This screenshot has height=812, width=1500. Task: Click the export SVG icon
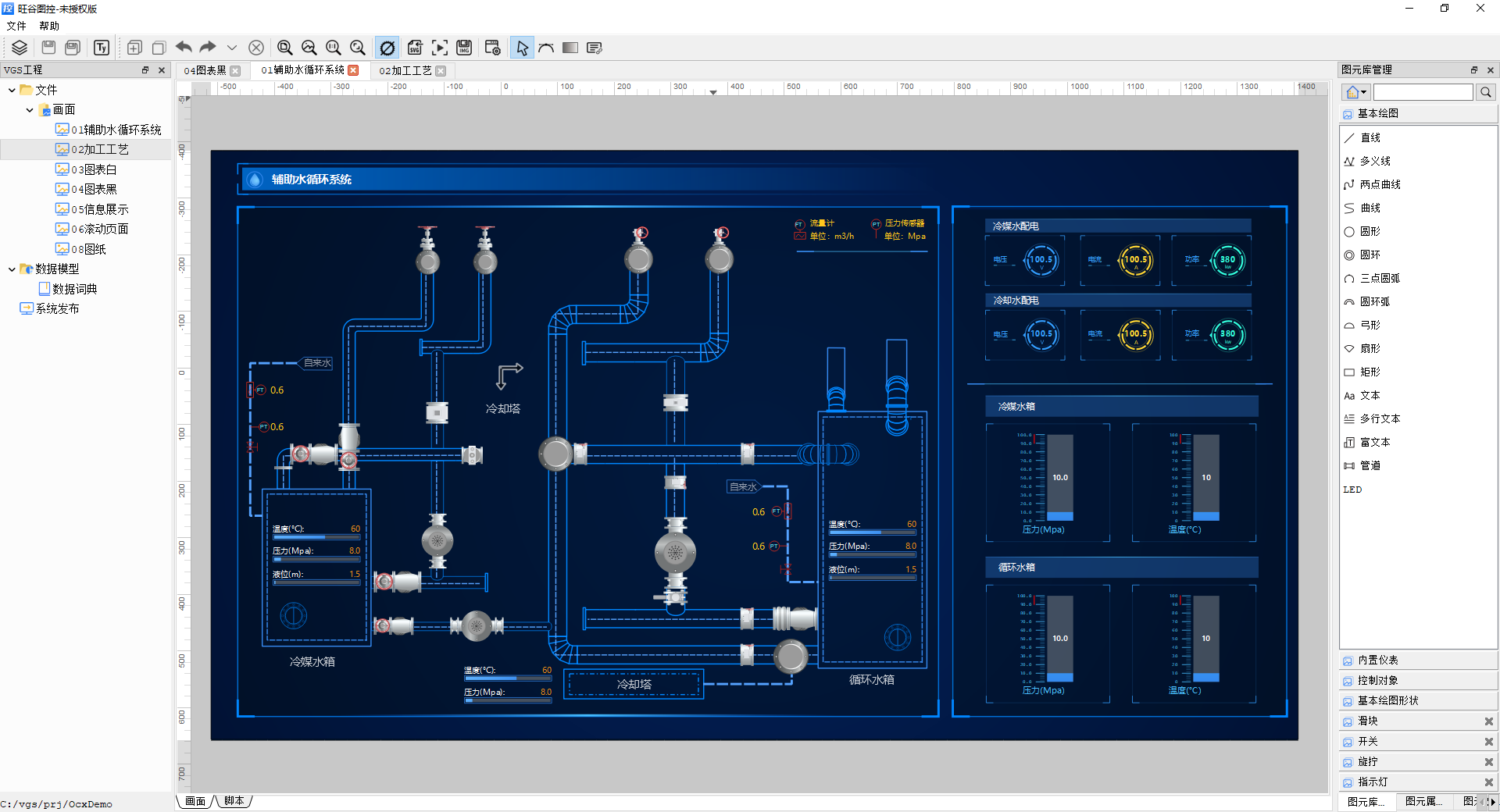pyautogui.click(x=415, y=48)
